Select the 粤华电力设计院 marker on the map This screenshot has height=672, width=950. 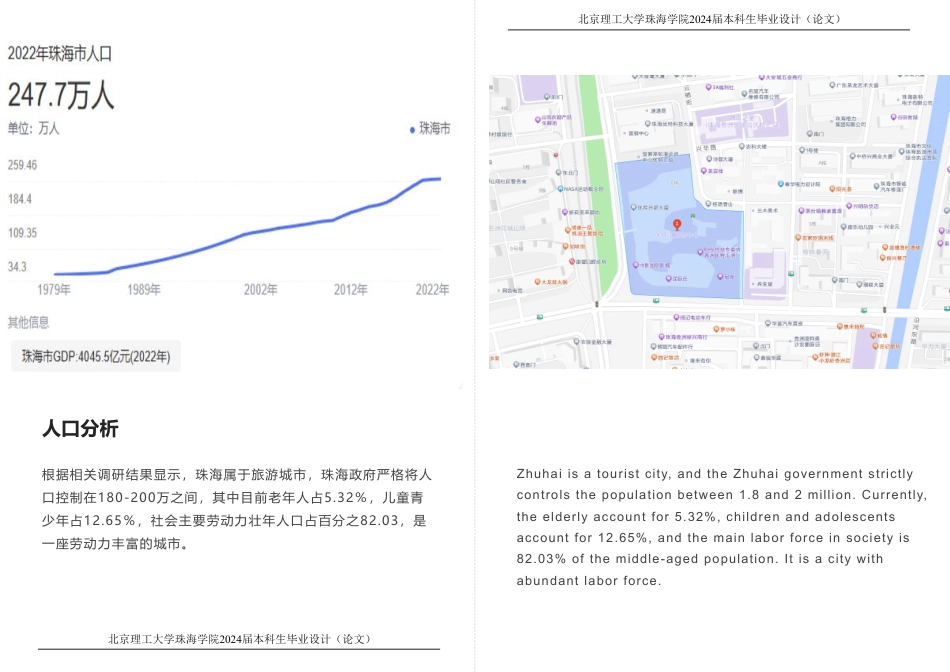click(x=779, y=183)
